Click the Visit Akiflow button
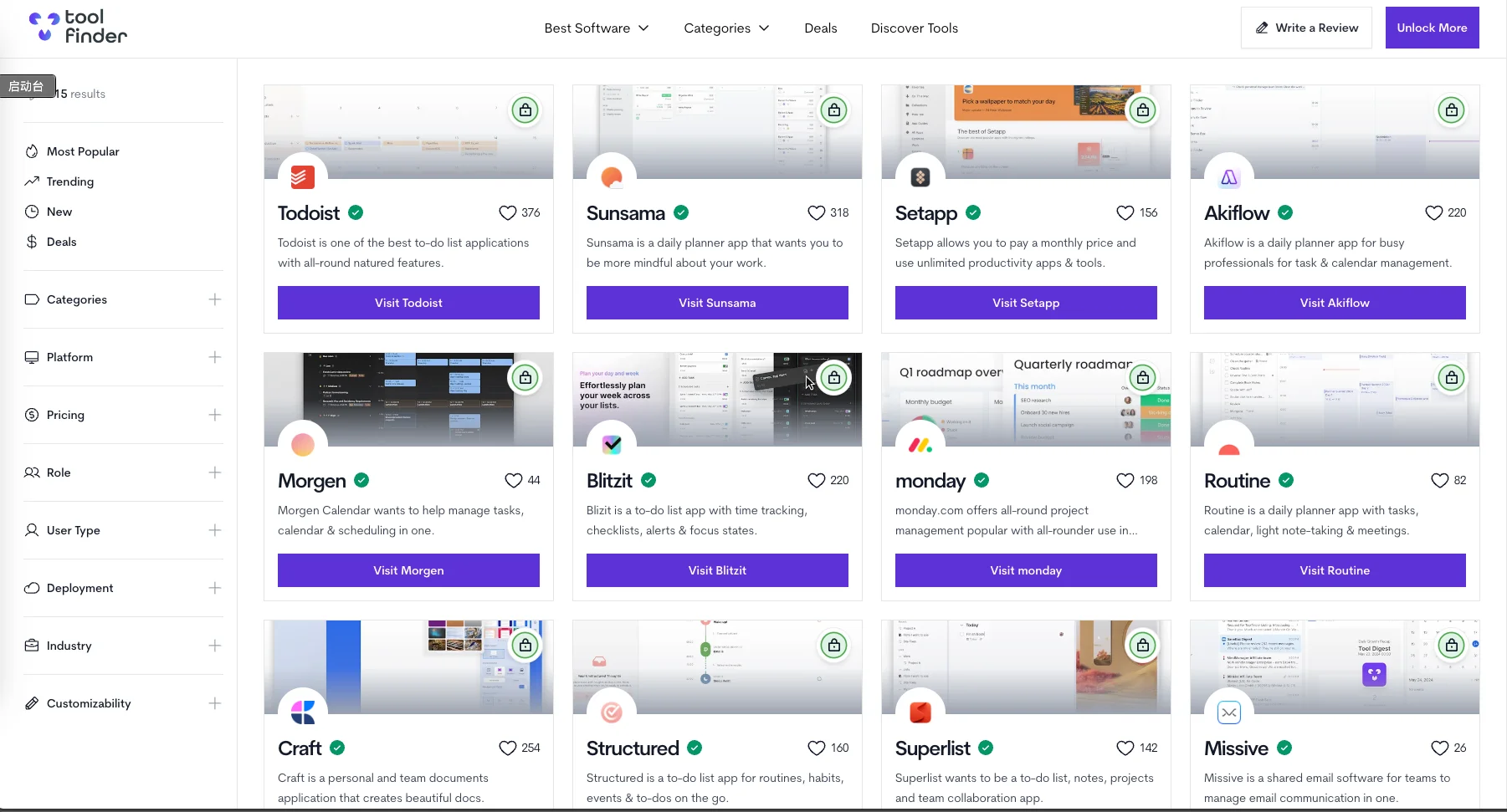The image size is (1507, 812). (1335, 303)
